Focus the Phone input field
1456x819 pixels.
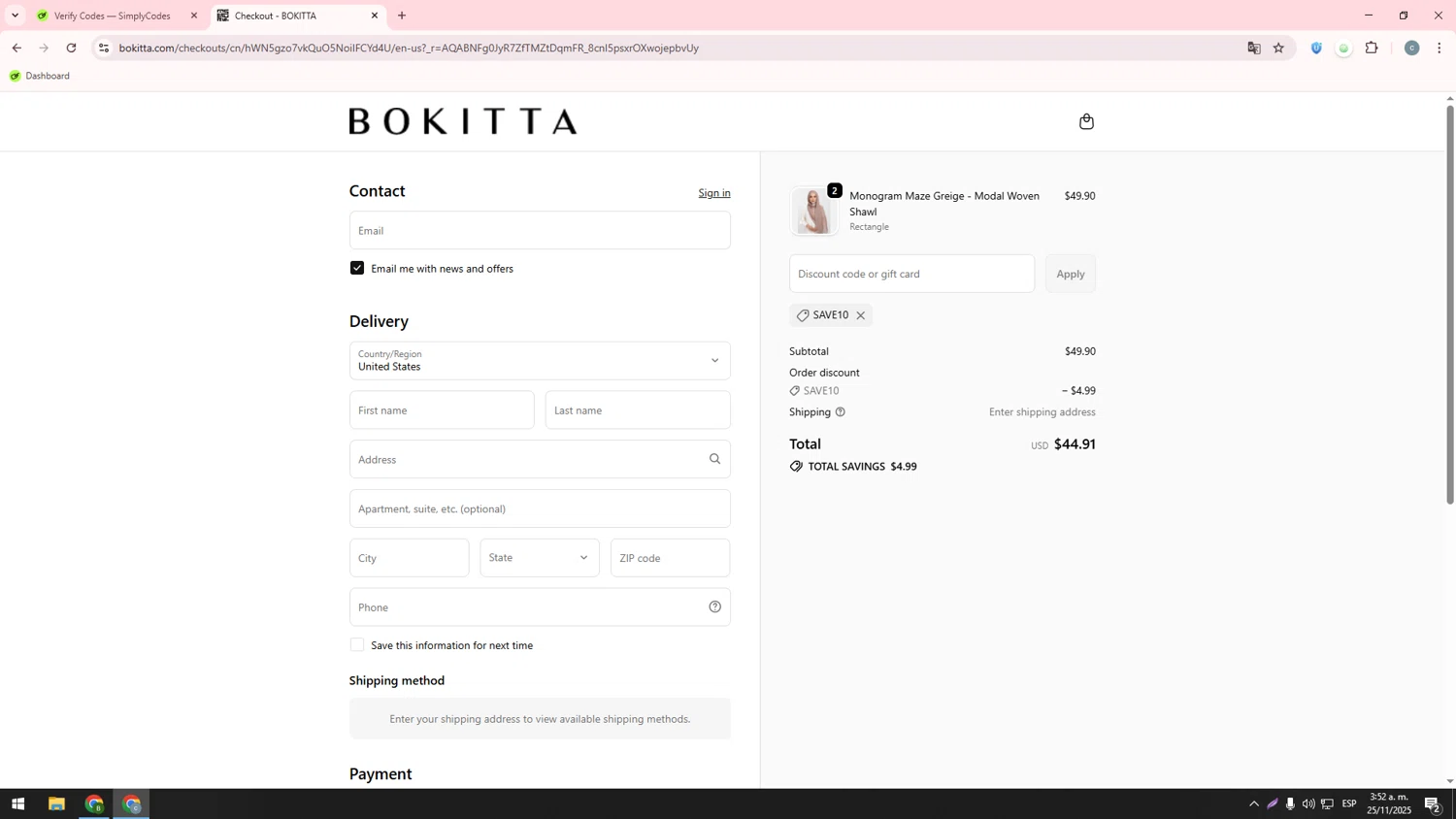[x=540, y=607]
